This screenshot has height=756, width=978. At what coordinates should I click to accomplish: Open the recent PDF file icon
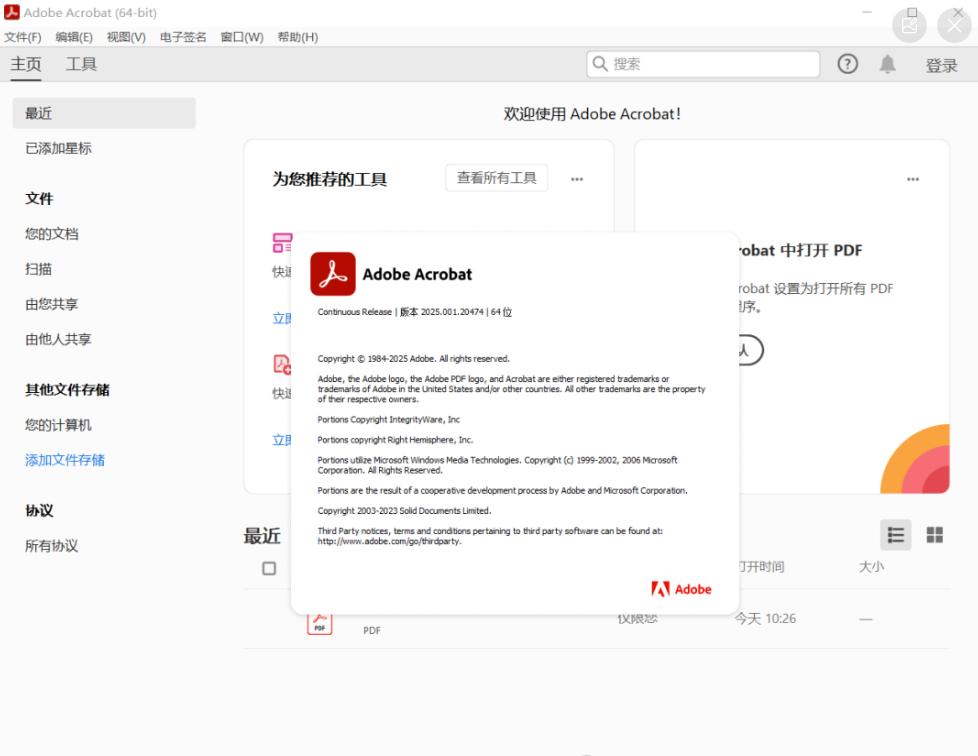click(x=319, y=624)
